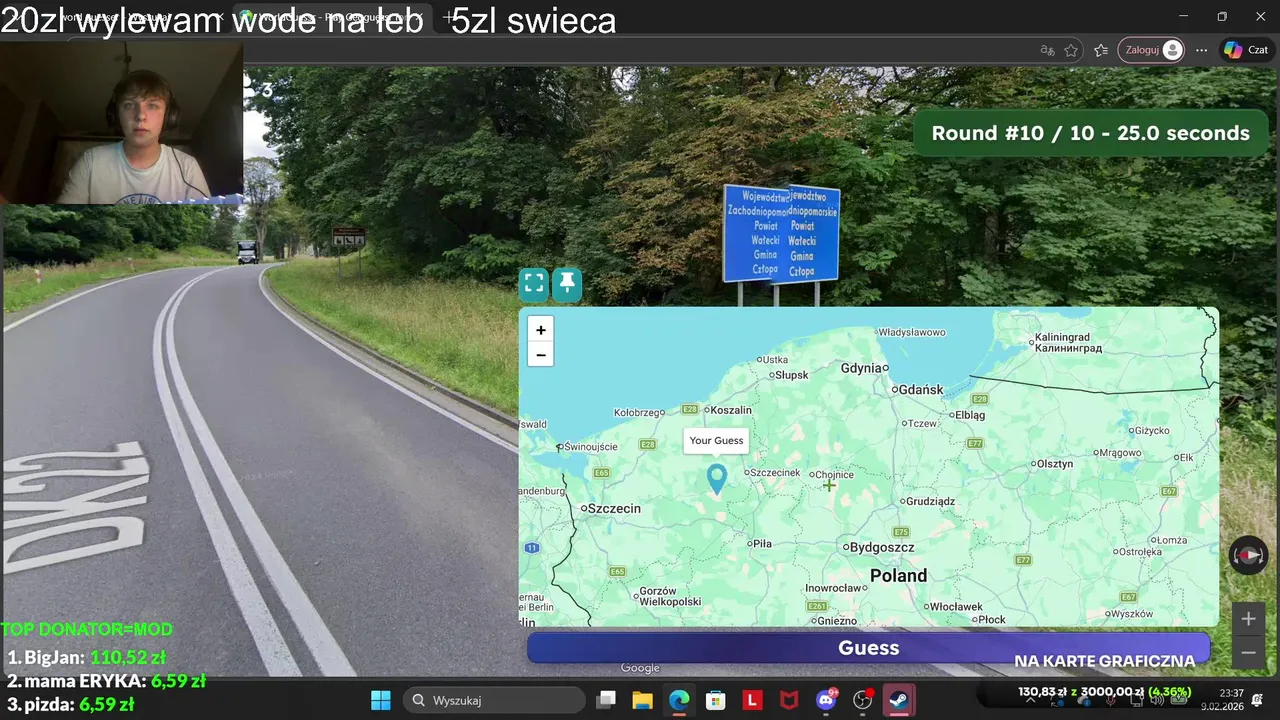The width and height of the screenshot is (1280, 720).
Task: Click the Kaliningrad label on the map
Action: (1068, 343)
